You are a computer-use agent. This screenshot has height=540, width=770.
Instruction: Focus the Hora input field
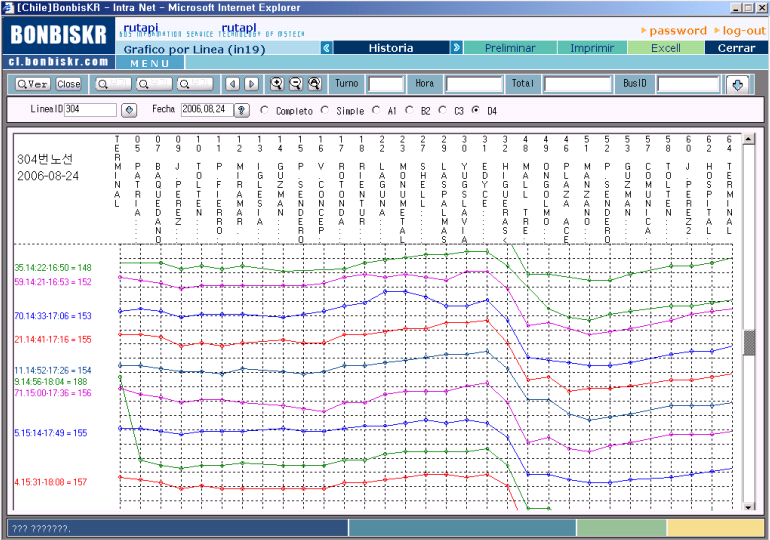(474, 84)
